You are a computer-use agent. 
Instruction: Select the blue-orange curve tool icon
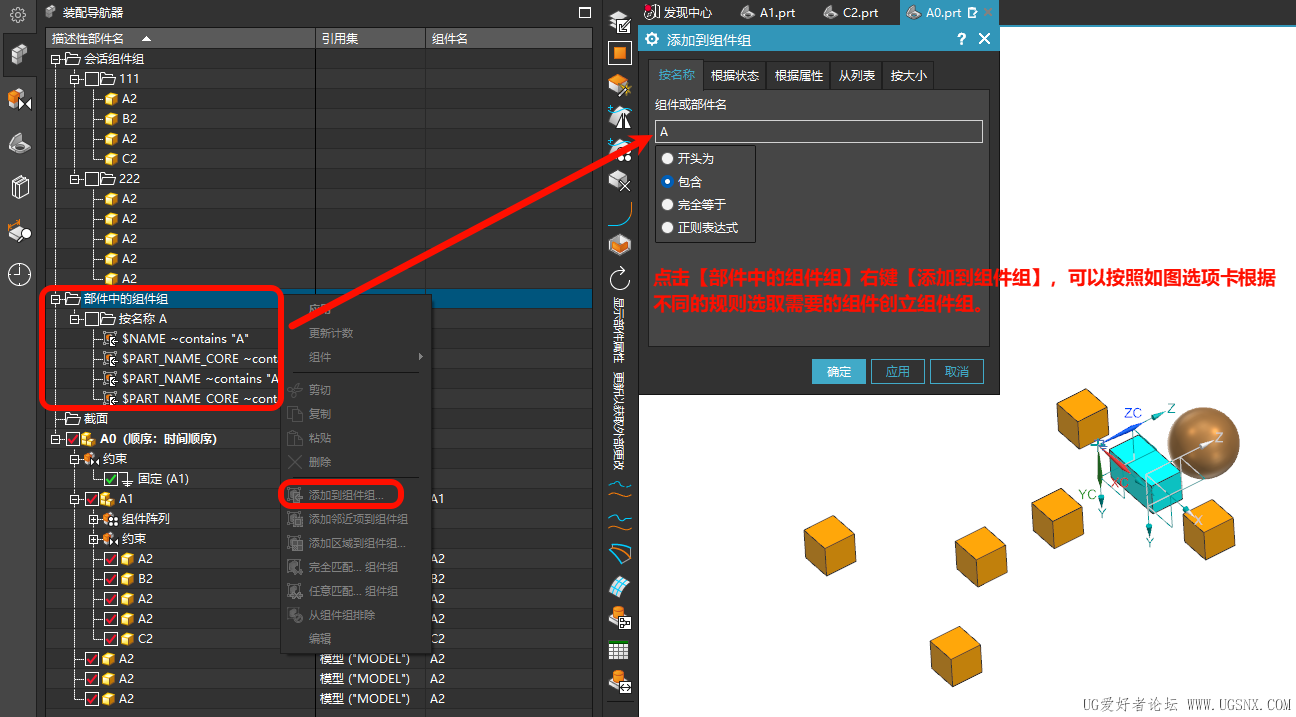620,212
